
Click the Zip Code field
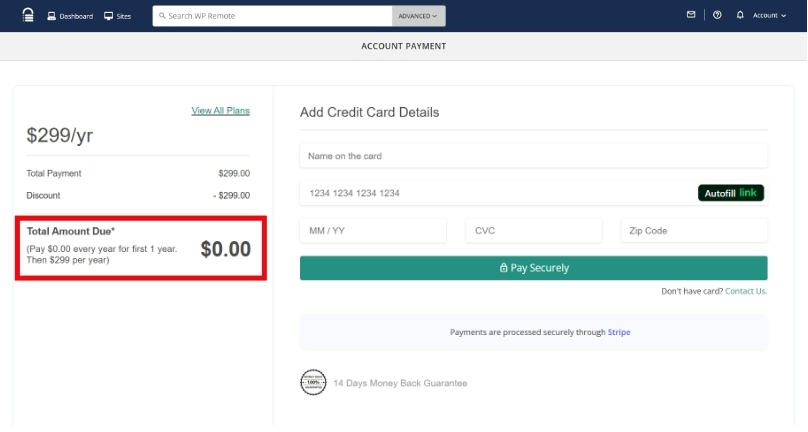(x=693, y=231)
